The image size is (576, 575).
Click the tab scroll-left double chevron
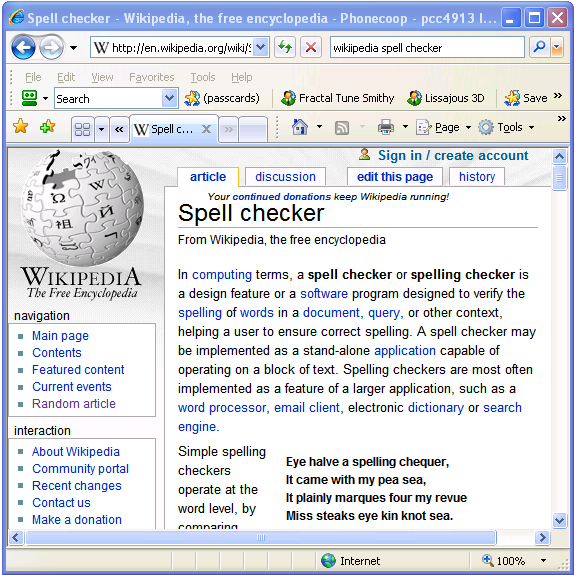pyautogui.click(x=119, y=129)
